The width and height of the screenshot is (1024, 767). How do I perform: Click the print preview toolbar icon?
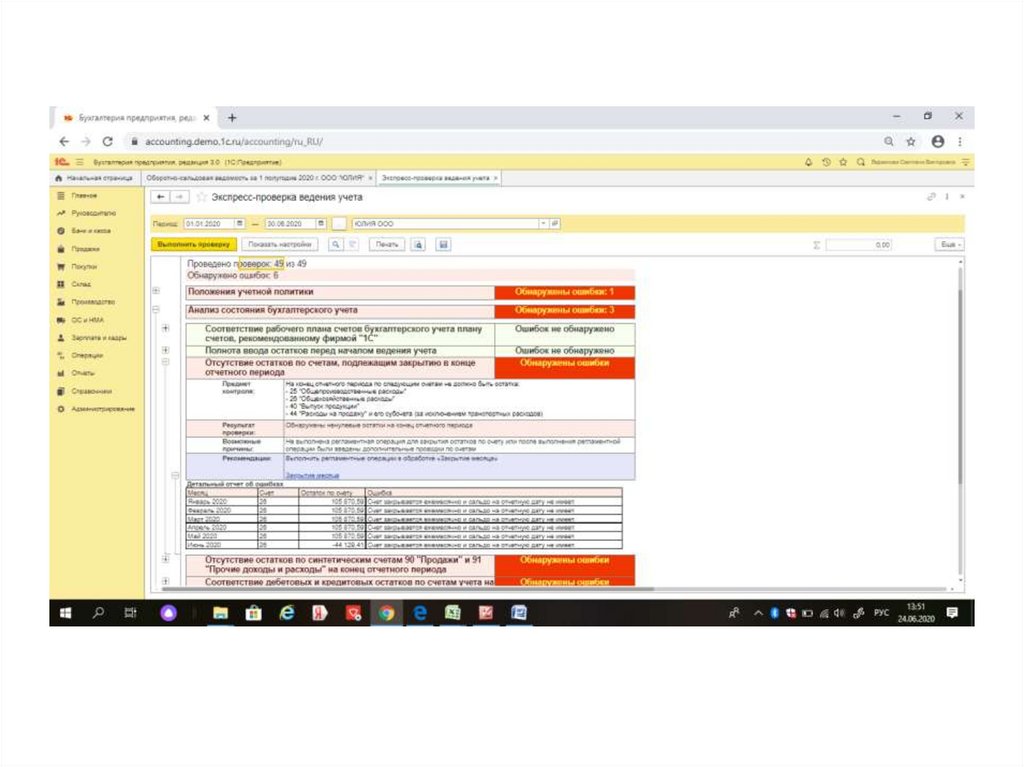coord(419,244)
